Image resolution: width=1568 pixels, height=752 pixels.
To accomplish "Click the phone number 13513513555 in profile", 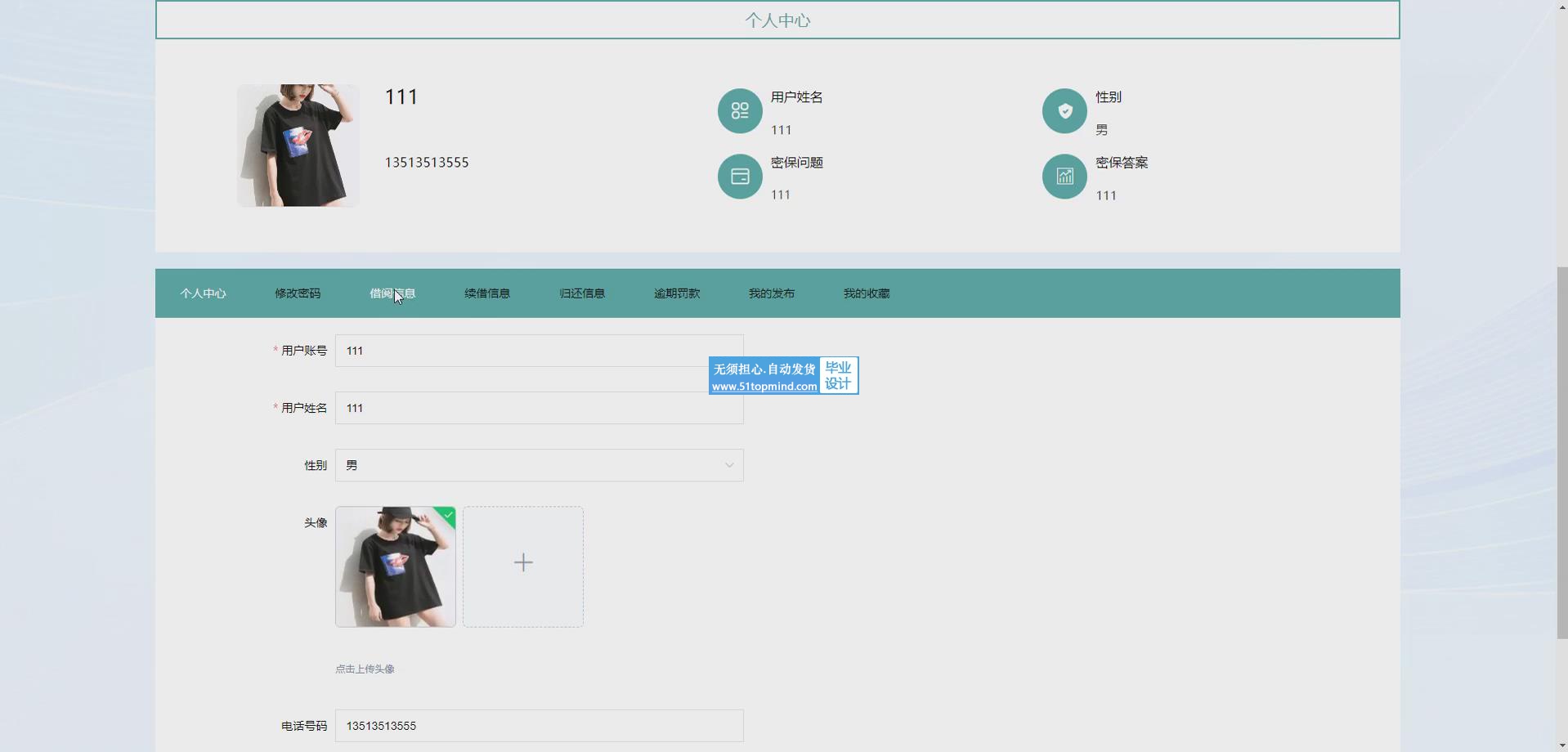I will pyautogui.click(x=427, y=163).
